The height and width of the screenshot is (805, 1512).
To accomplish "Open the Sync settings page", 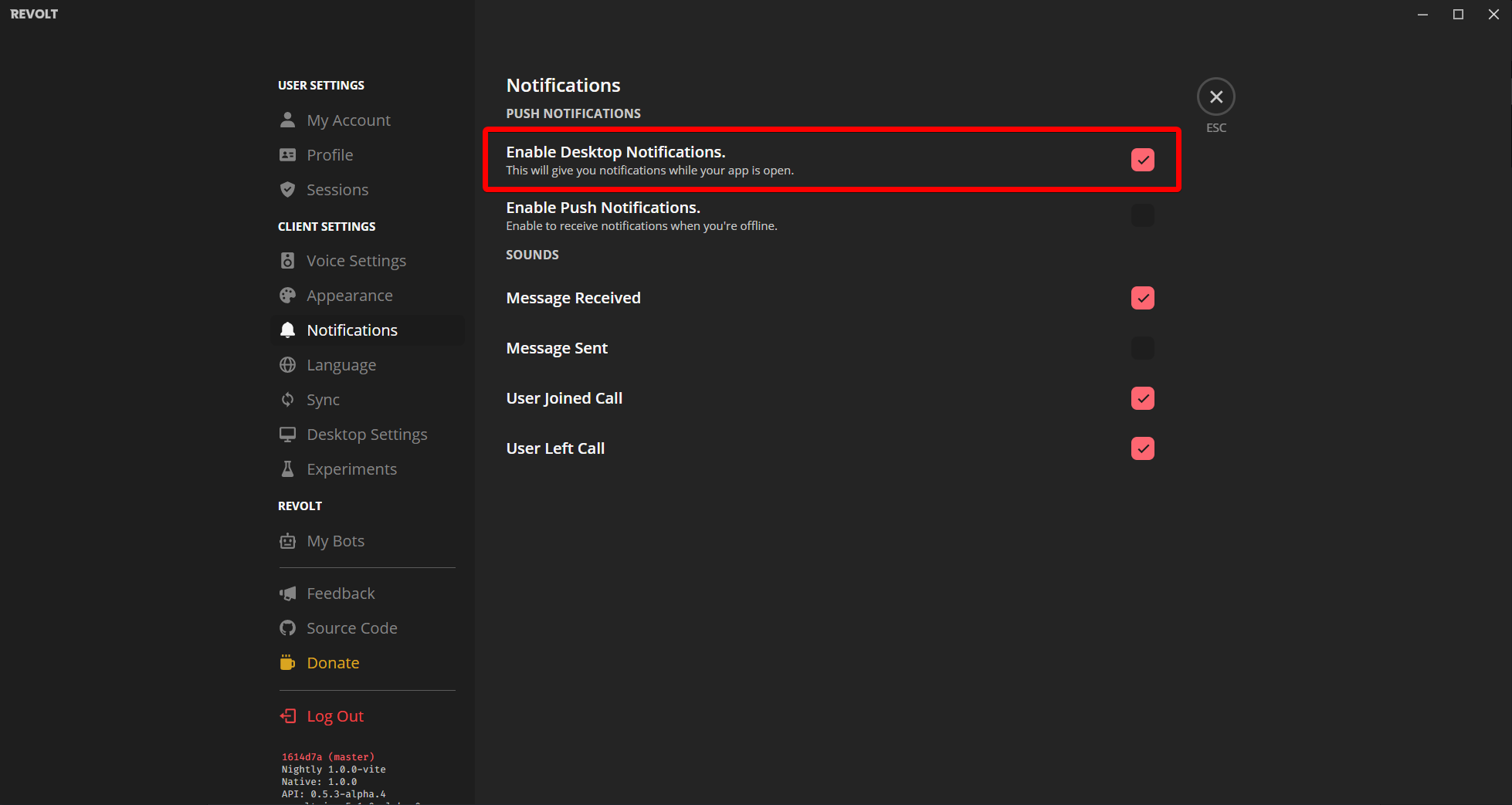I will [x=368, y=399].
